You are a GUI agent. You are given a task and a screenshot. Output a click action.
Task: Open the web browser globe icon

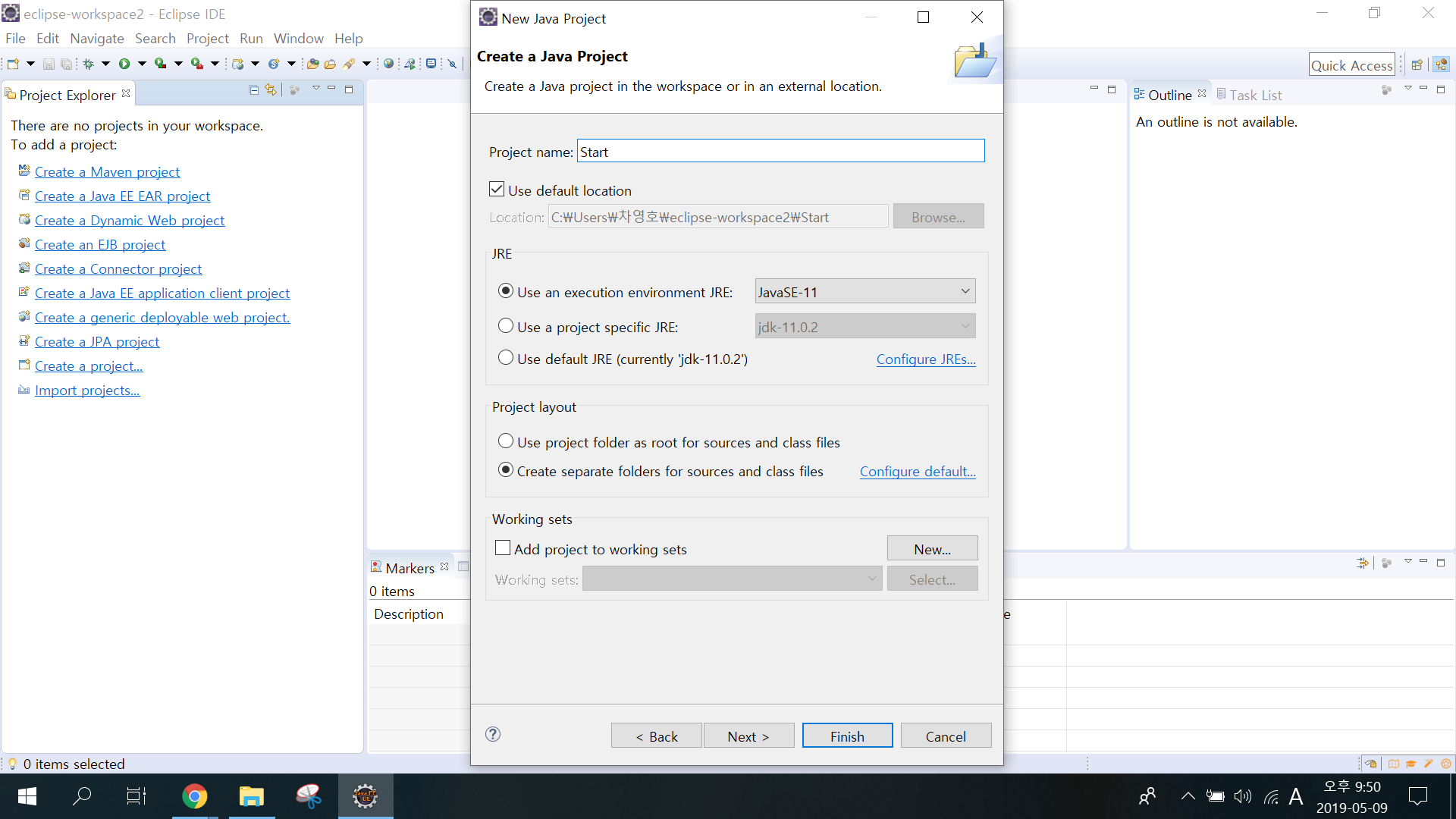[389, 64]
